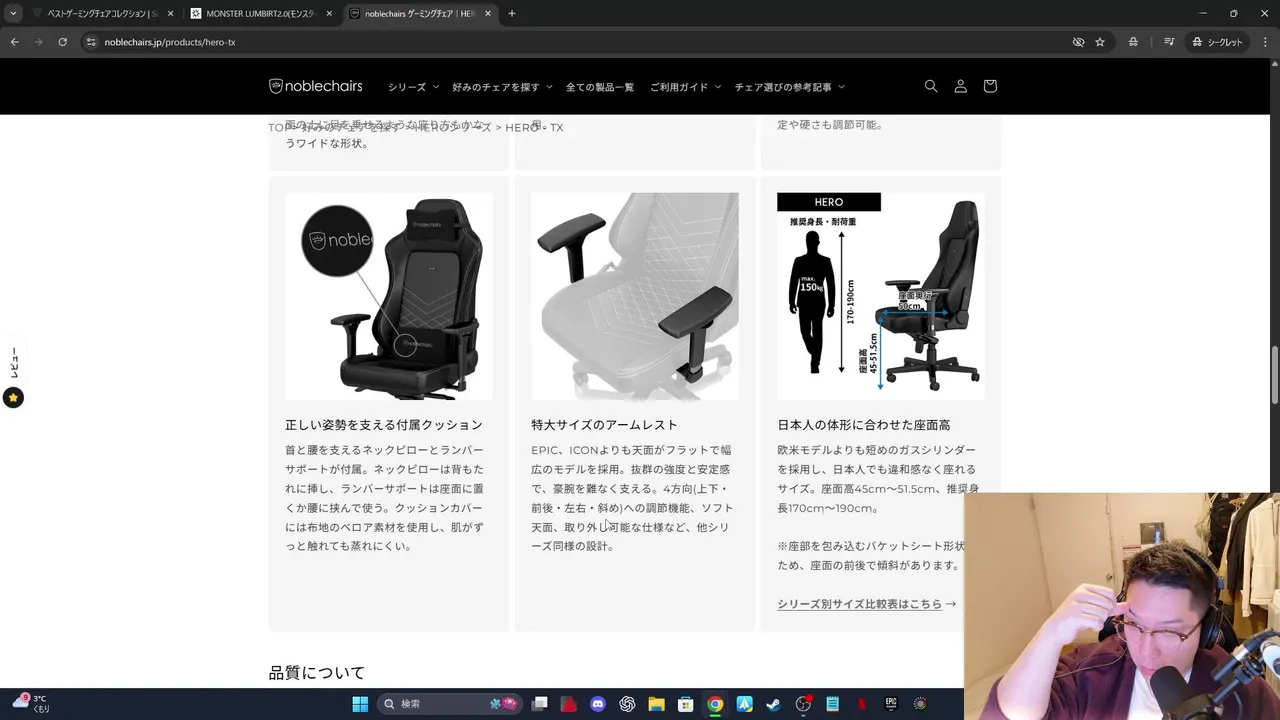This screenshot has width=1280, height=720.
Task: Expand the ご利用ガイド dropdown
Action: click(x=685, y=87)
